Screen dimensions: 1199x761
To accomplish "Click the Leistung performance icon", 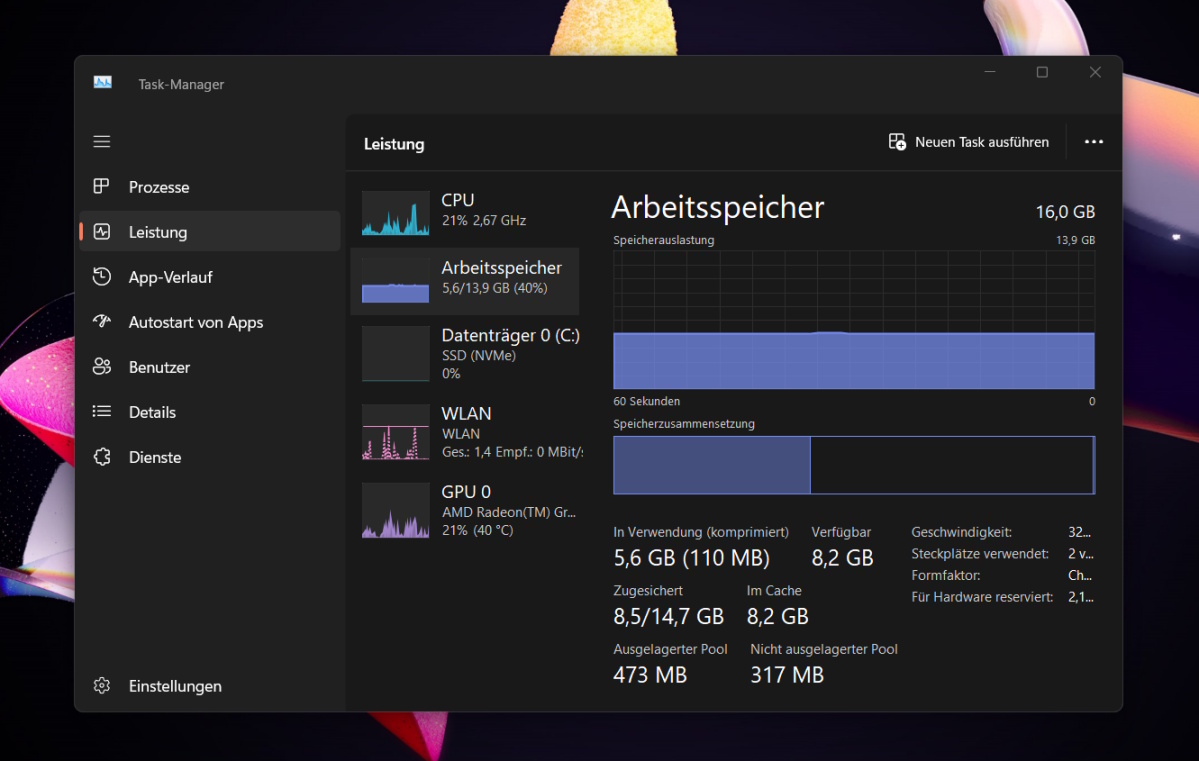I will (101, 232).
